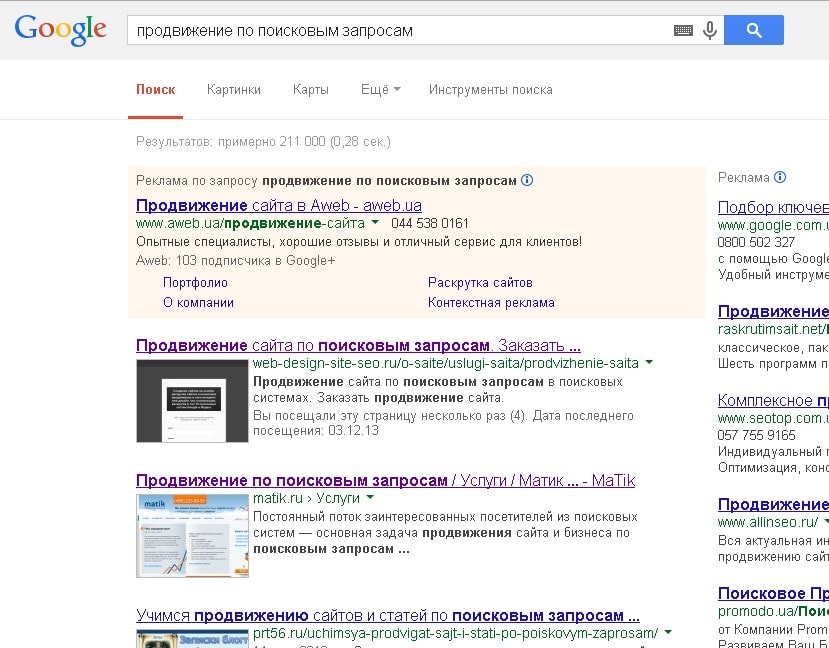Switch to the Картинки tab
The image size is (829, 648).
(234, 89)
